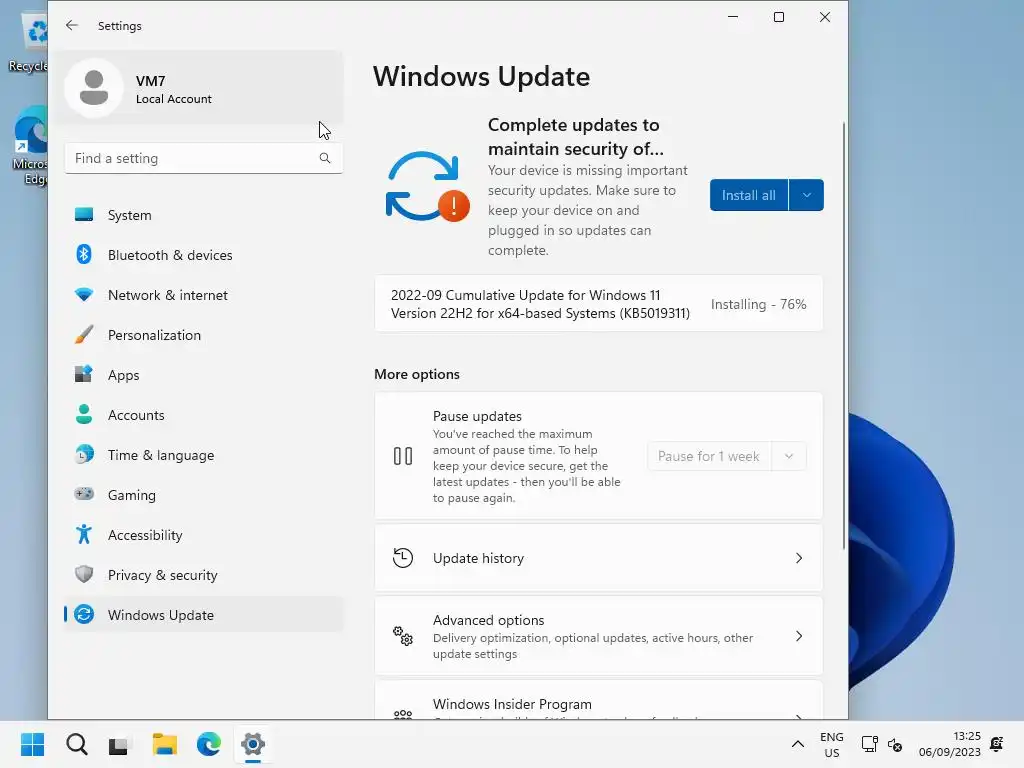Viewport: 1024px width, 768px height.
Task: Click the ENG US language indicator
Action: tap(831, 744)
